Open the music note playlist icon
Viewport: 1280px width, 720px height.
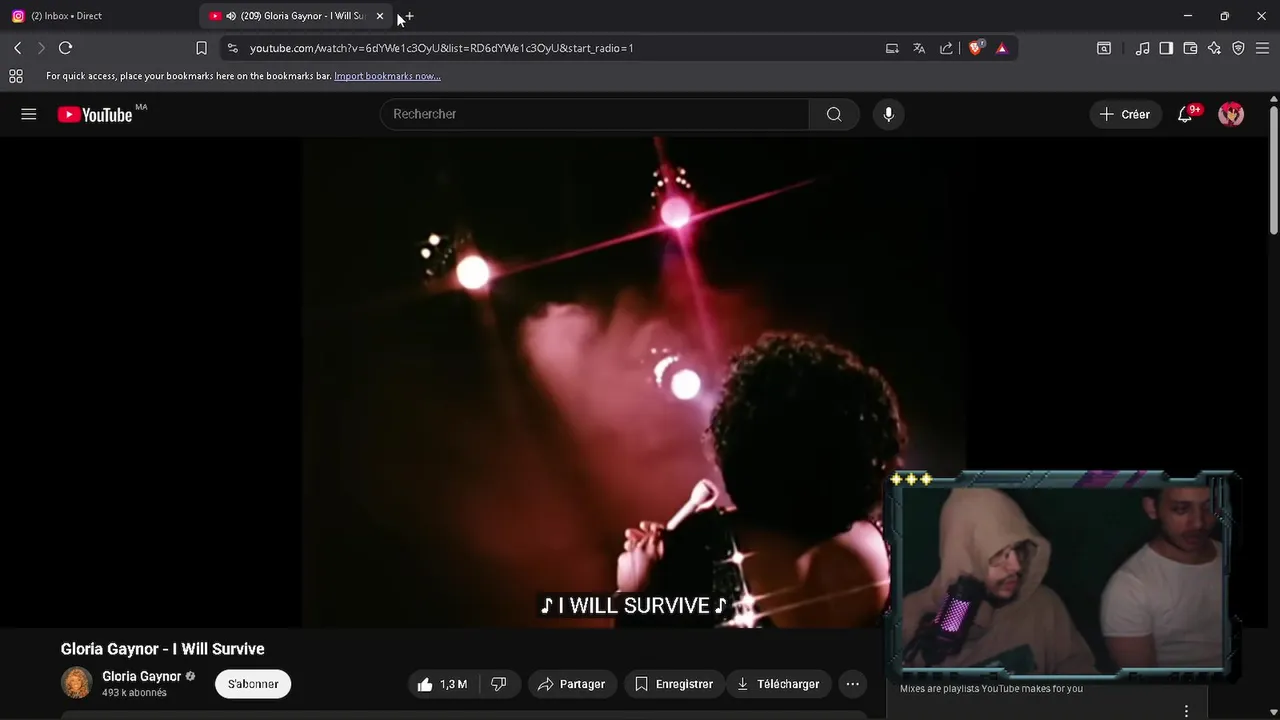coord(1142,48)
